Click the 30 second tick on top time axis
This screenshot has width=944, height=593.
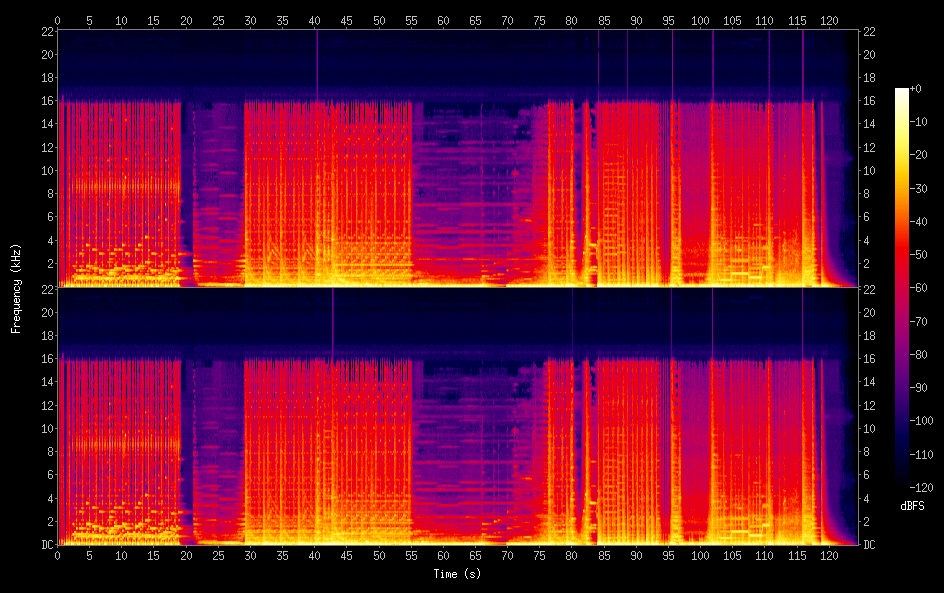click(x=250, y=20)
